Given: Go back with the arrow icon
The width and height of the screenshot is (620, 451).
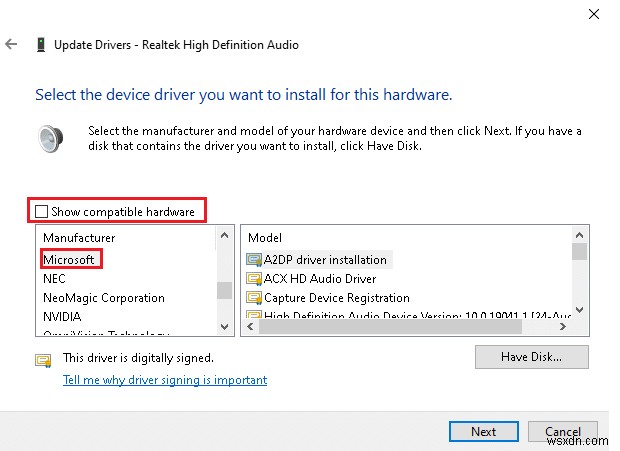Looking at the screenshot, I should coord(11,44).
